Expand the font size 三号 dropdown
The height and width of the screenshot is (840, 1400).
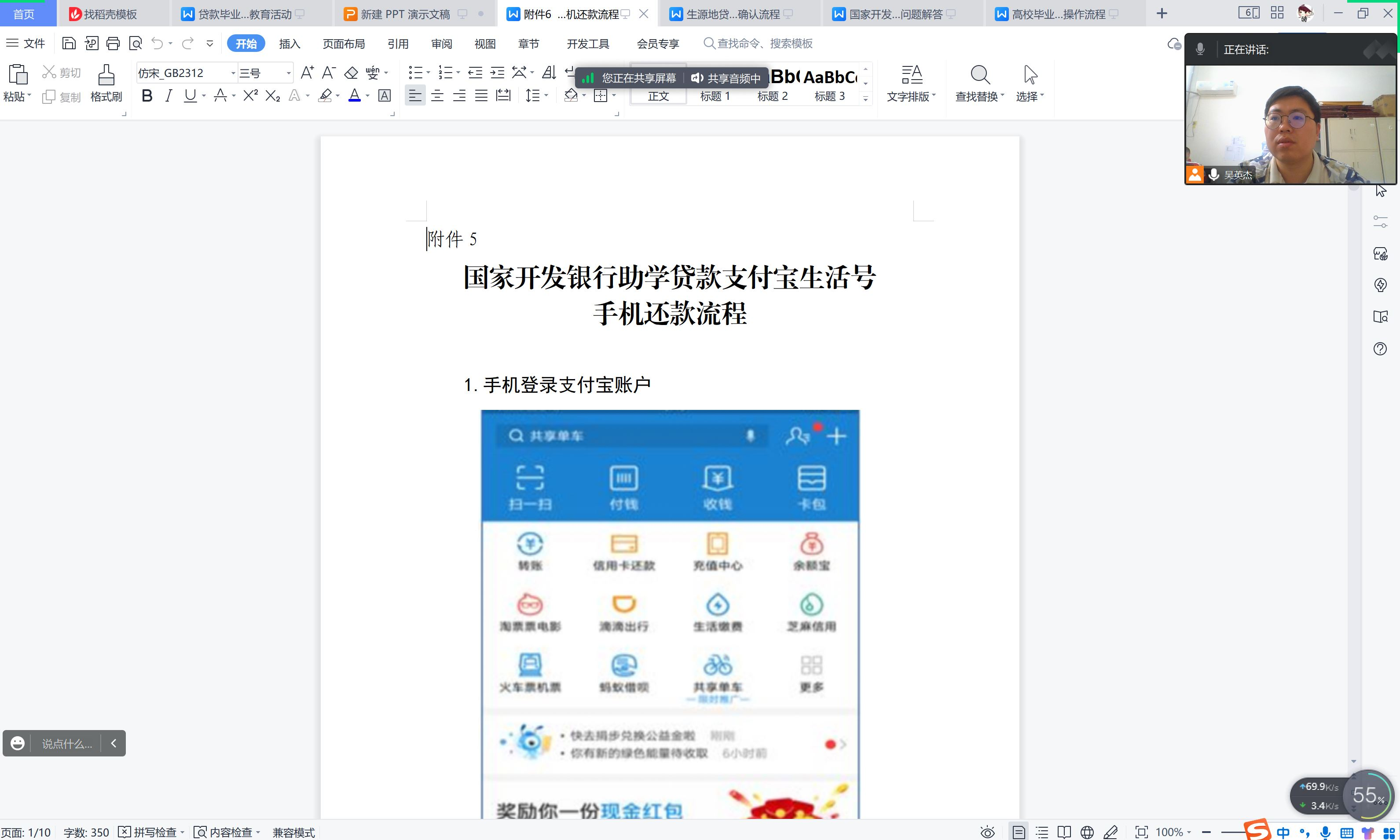tap(288, 73)
